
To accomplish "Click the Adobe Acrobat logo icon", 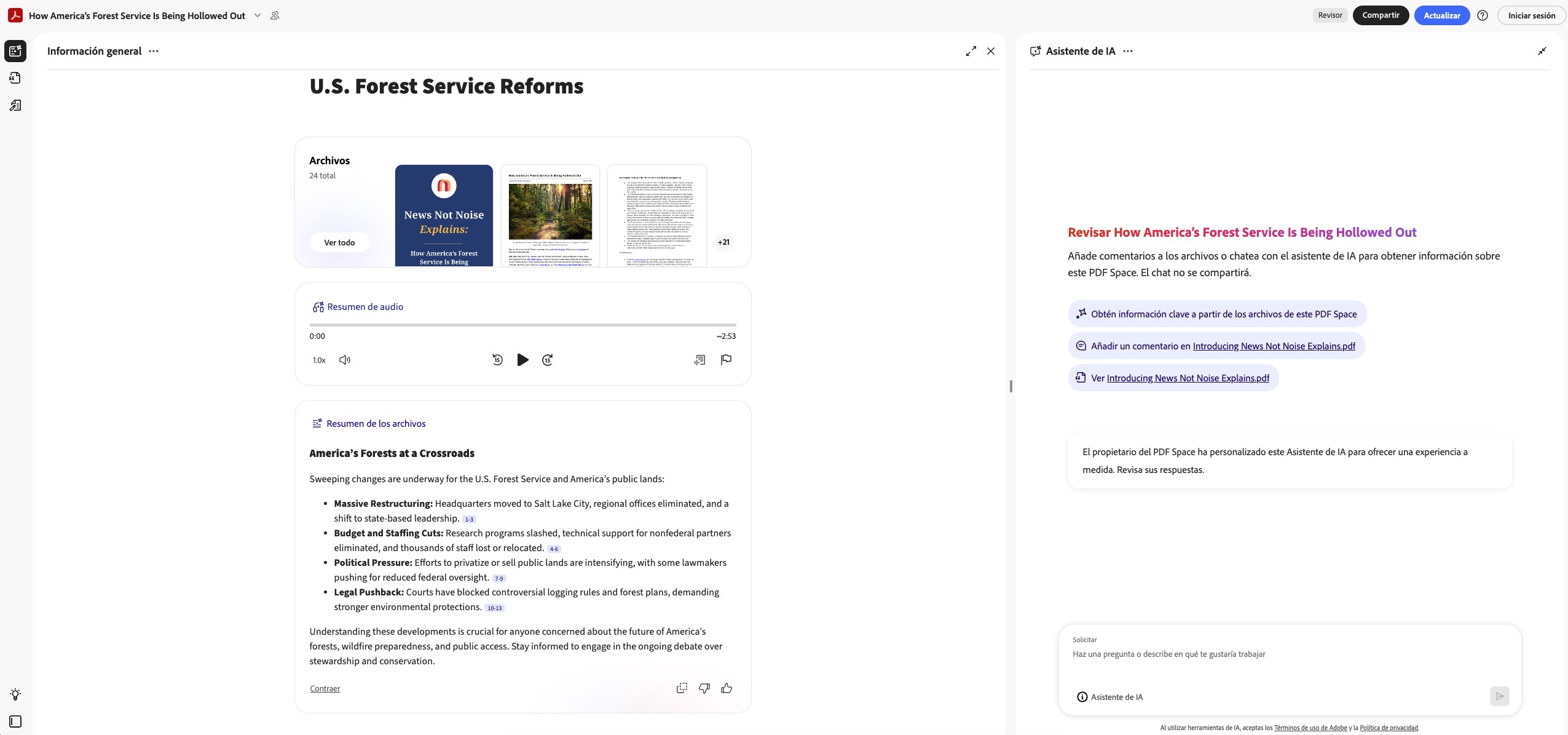I will (x=15, y=15).
